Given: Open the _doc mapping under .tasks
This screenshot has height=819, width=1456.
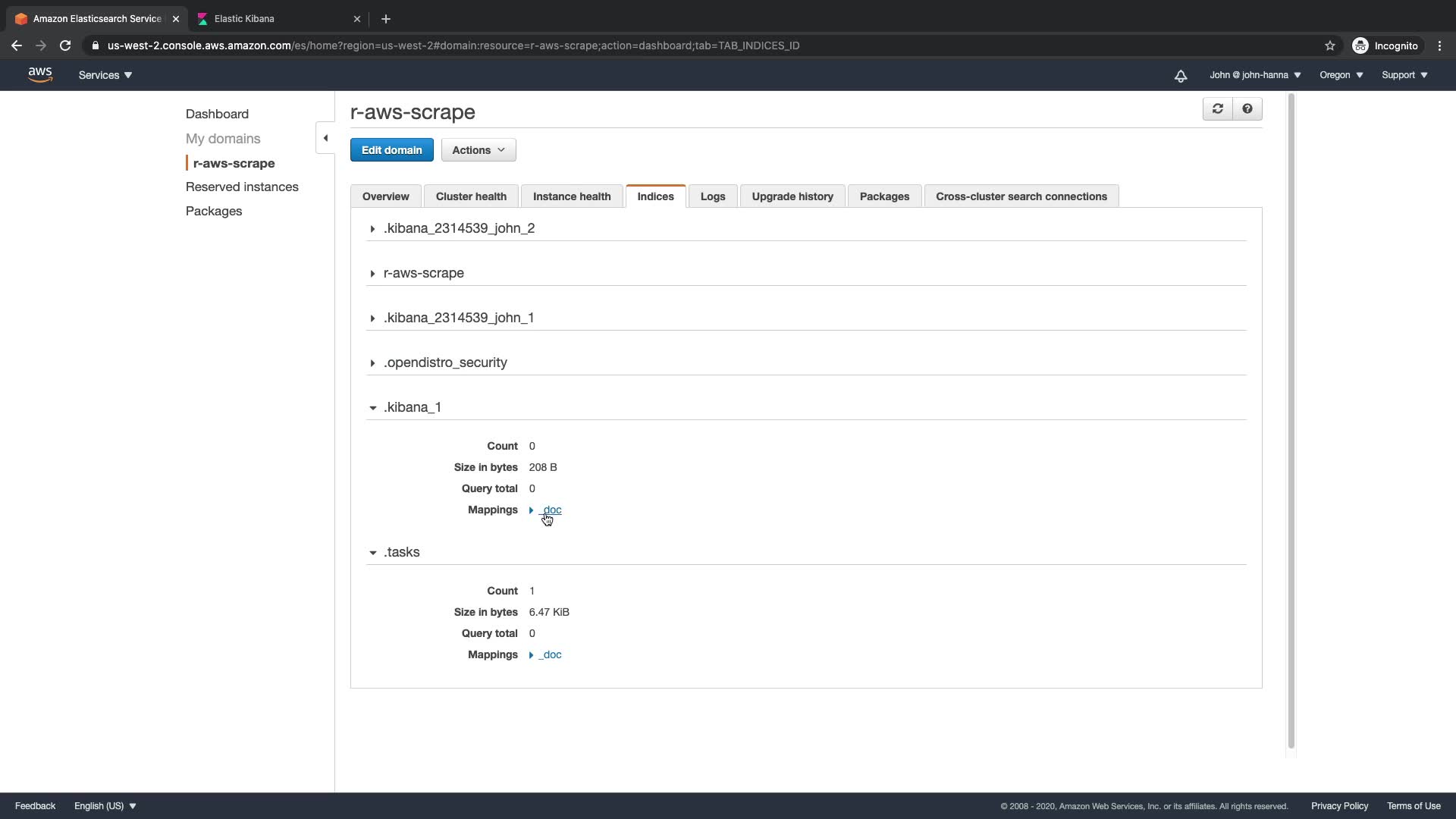Looking at the screenshot, I should [551, 654].
